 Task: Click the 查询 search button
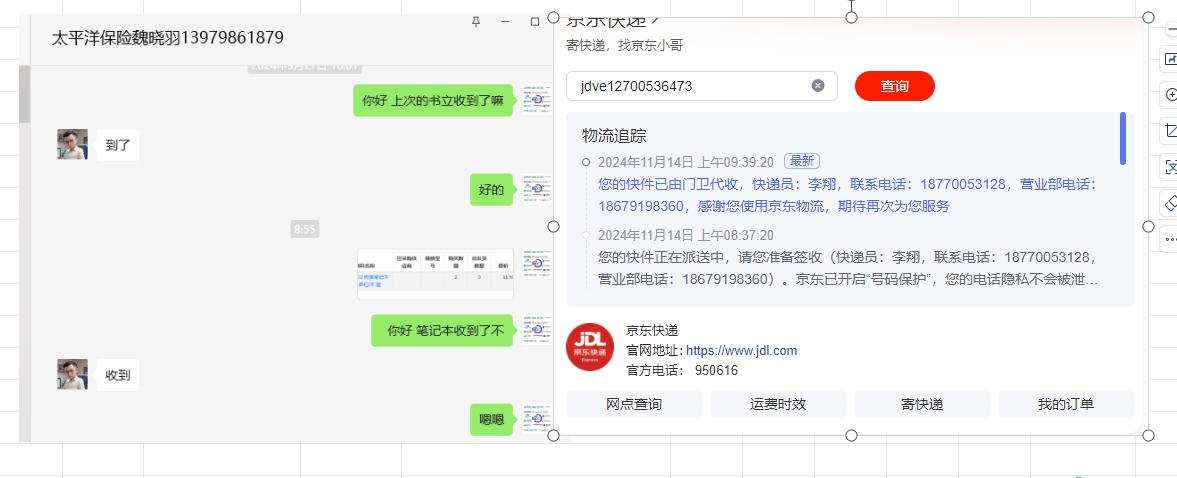point(895,86)
